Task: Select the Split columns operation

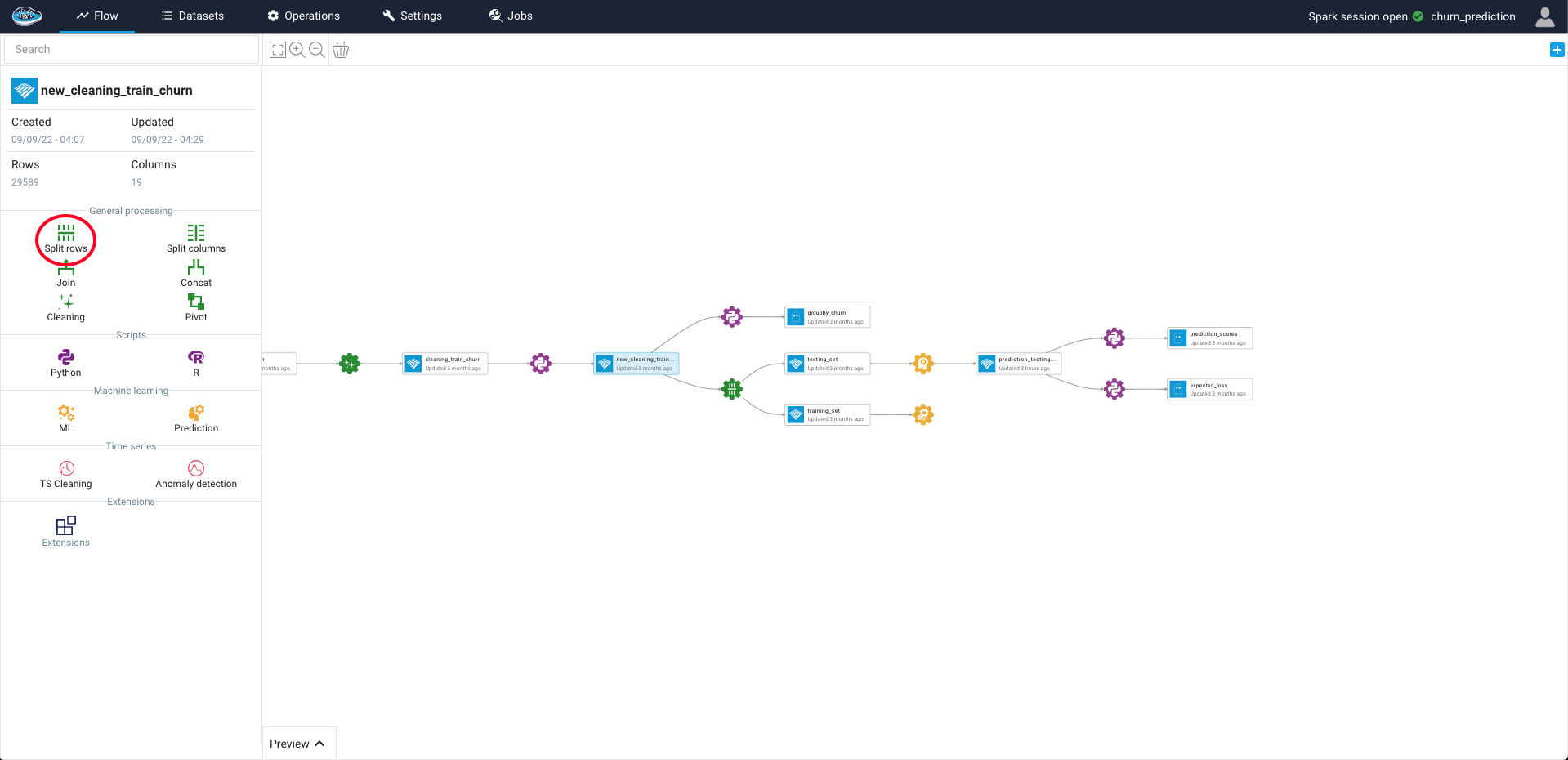Action: coord(195,237)
